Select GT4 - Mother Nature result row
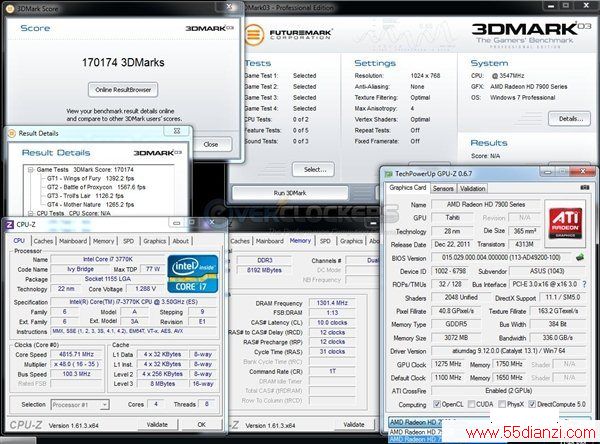 90,204
